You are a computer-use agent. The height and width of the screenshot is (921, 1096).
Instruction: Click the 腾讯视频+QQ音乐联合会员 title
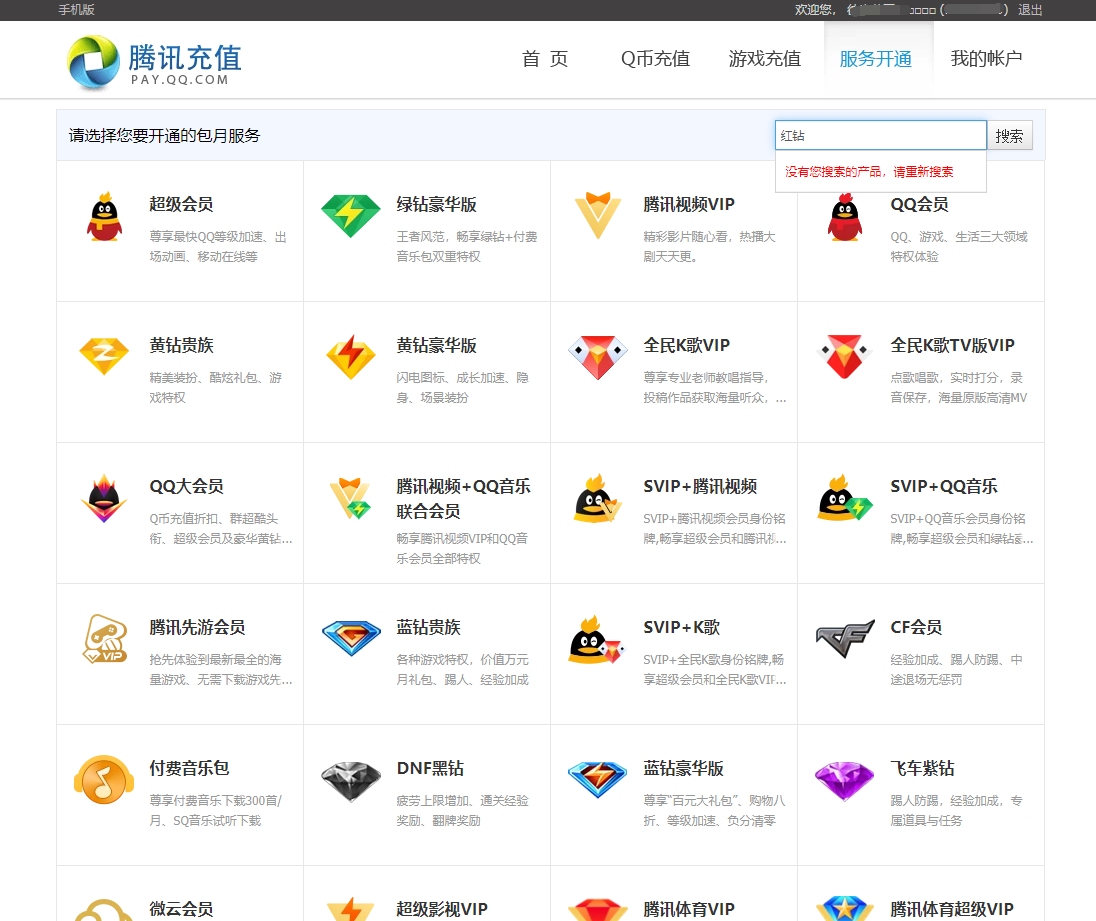click(x=463, y=499)
